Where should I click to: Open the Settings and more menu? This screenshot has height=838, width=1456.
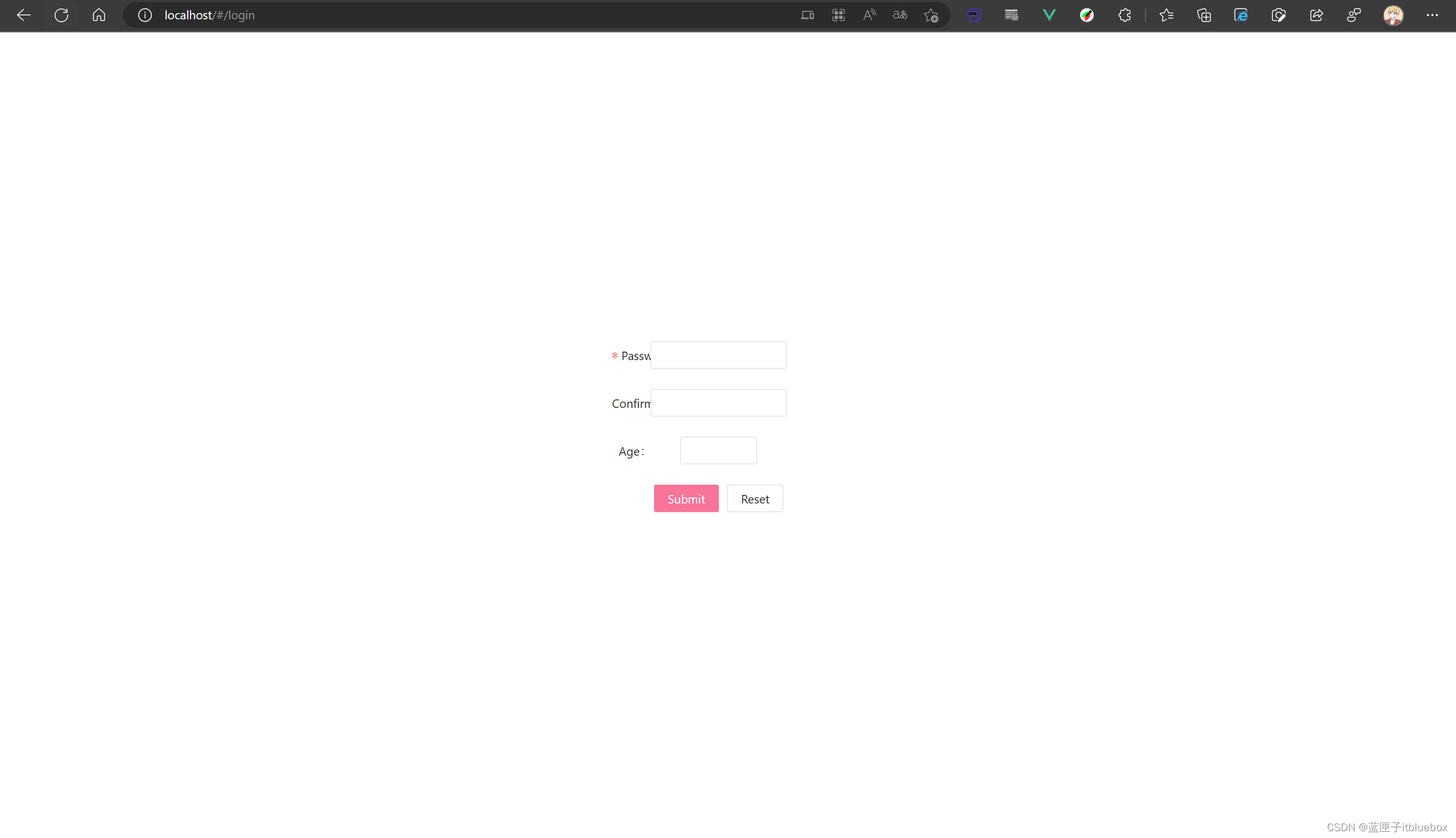point(1432,15)
